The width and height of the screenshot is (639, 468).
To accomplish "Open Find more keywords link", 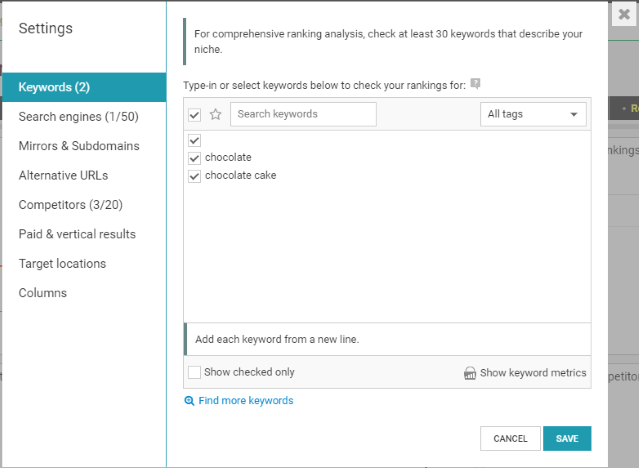I will click(246, 401).
